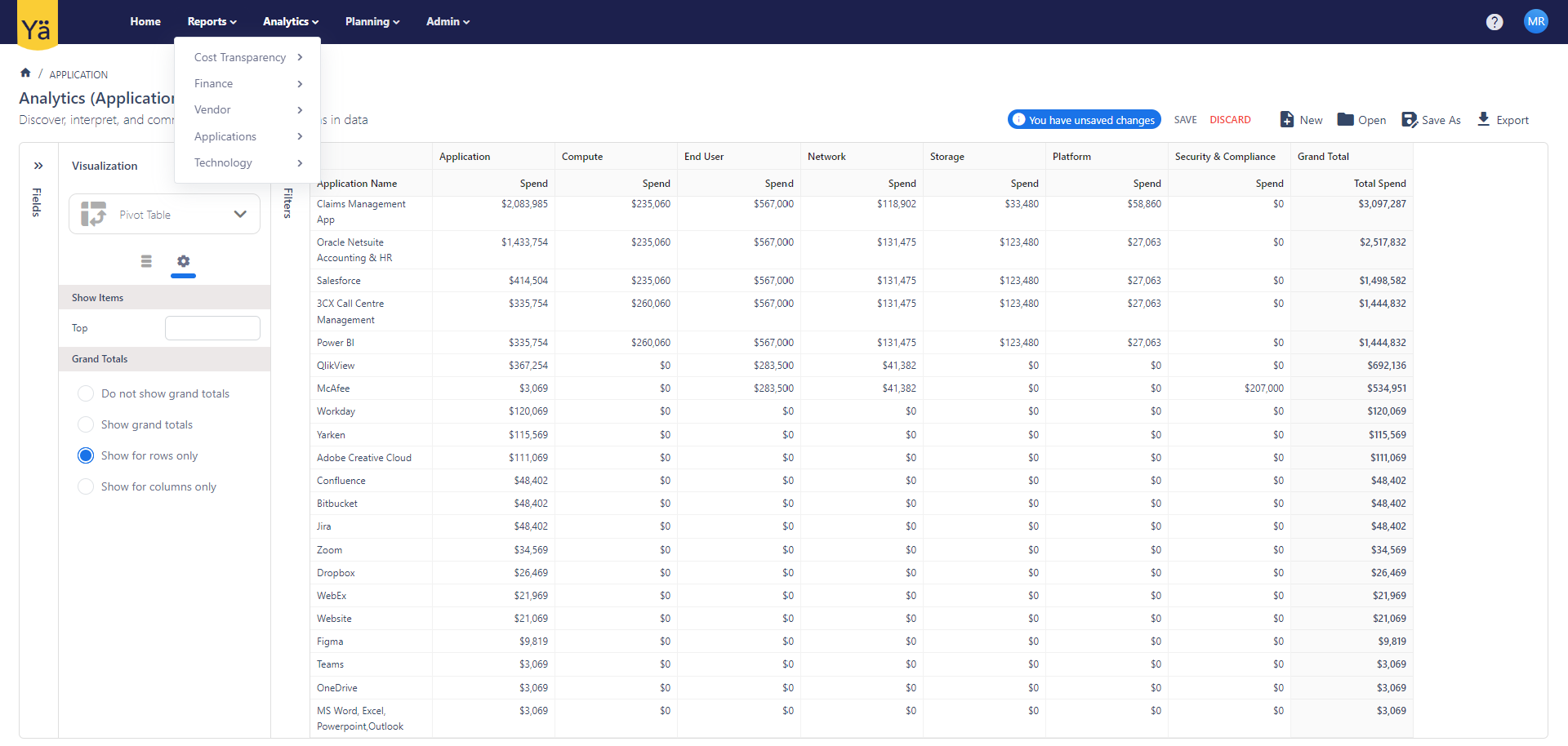
Task: Click the SAVE button
Action: (1185, 120)
